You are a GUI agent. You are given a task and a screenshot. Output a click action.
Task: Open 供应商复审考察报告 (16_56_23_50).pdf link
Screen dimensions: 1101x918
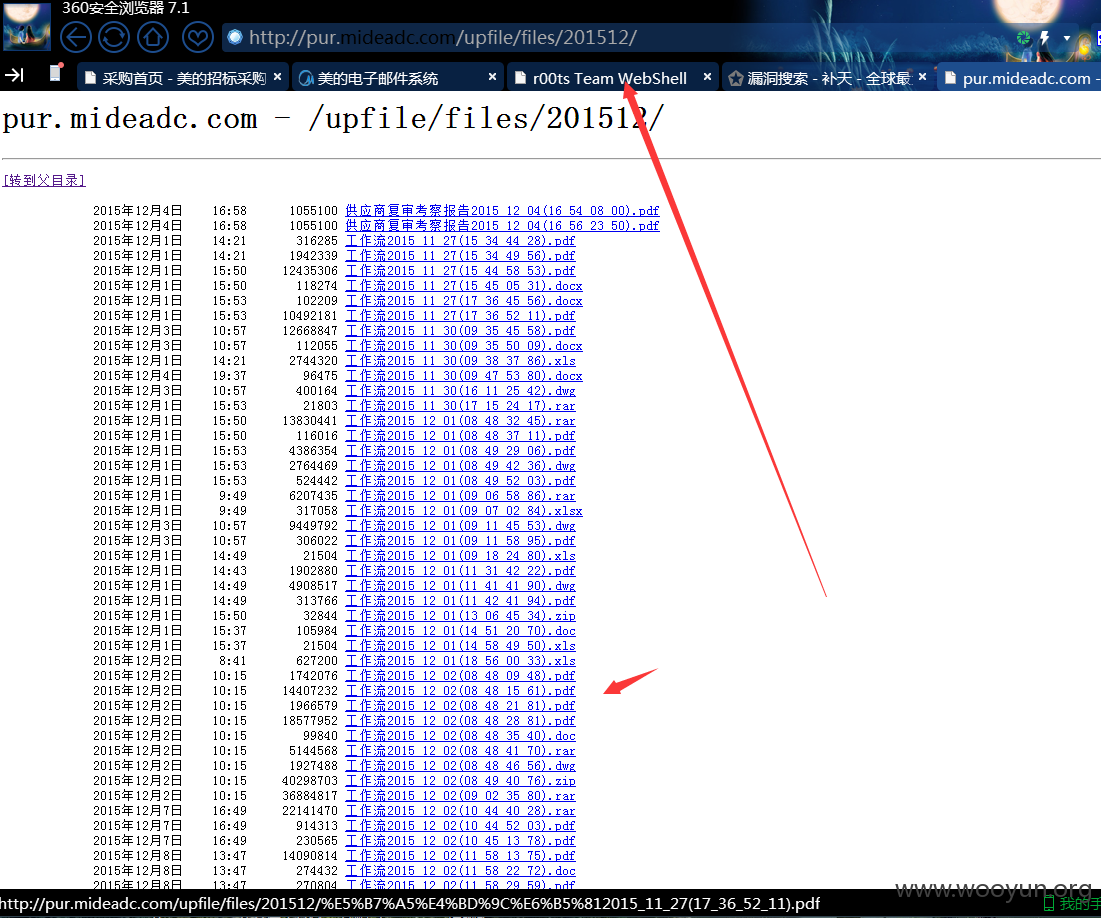tap(502, 225)
